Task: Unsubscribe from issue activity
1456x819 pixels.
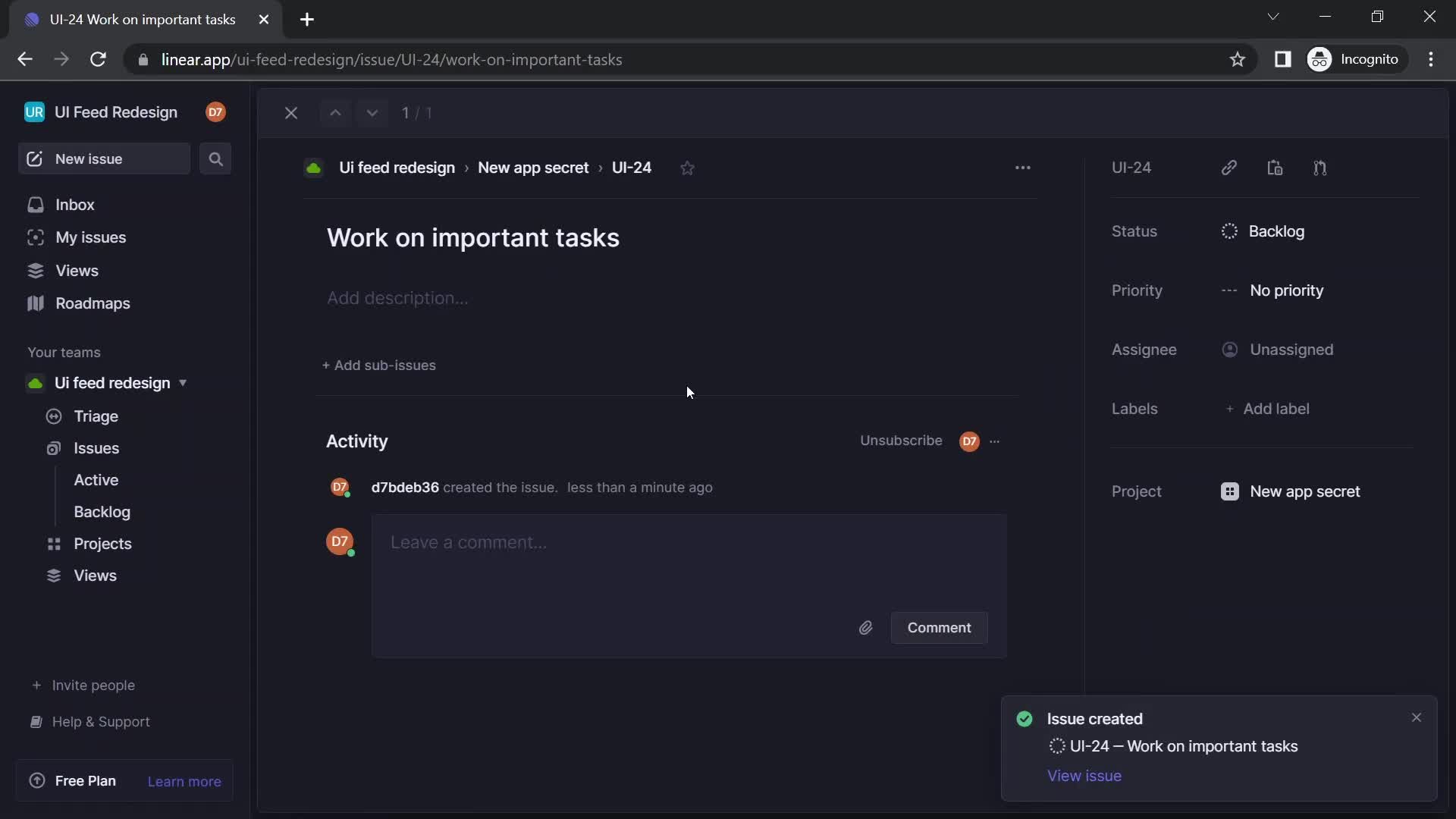Action: pos(901,441)
